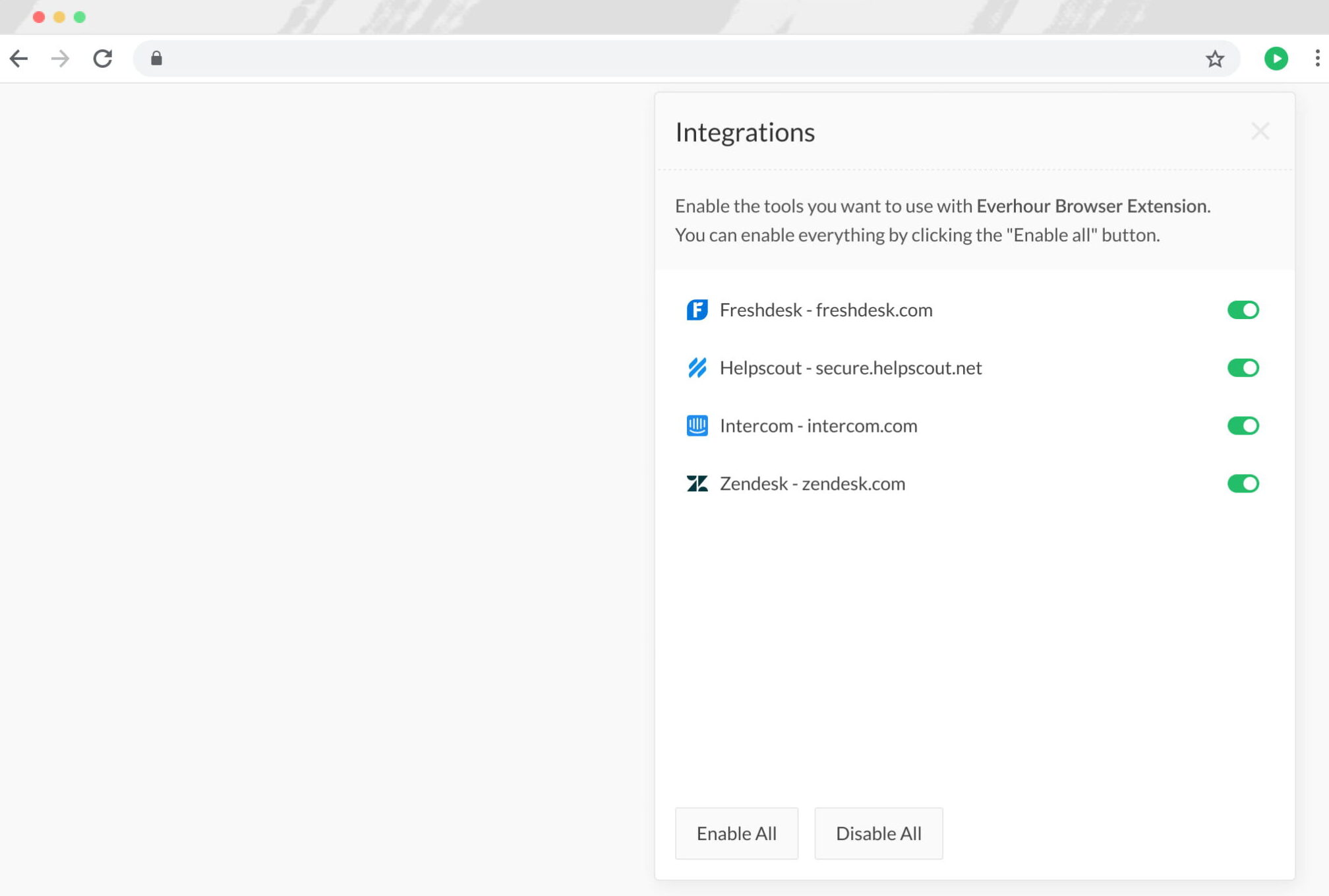The image size is (1329, 896).
Task: Close the Integrations dialog
Action: 1260,131
